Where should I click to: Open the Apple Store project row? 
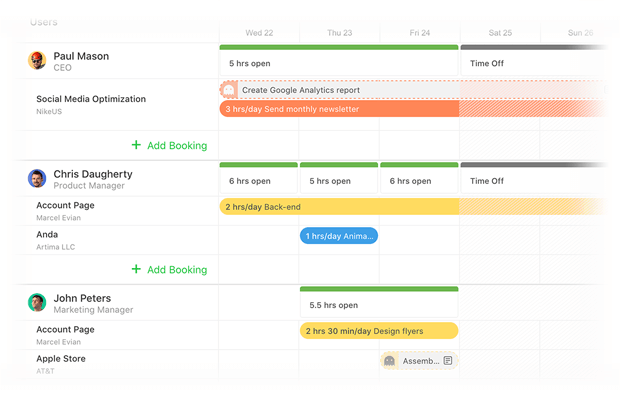point(61,359)
